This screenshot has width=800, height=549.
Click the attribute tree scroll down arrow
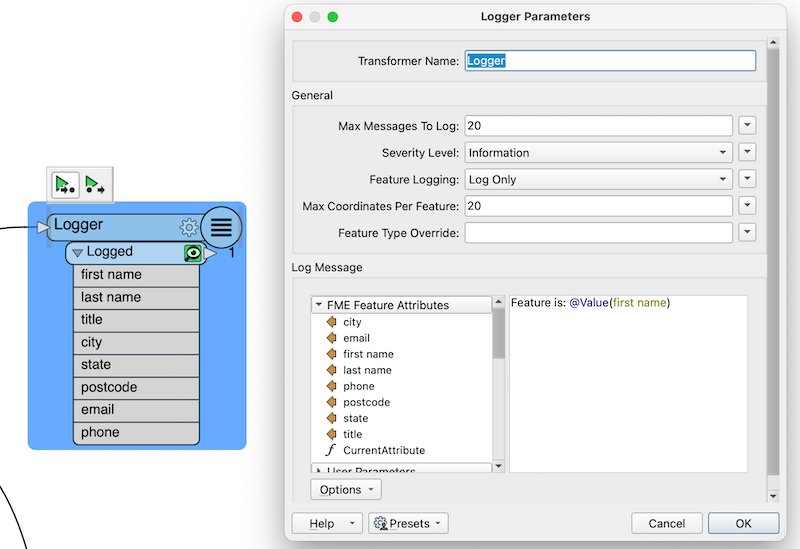[498, 466]
